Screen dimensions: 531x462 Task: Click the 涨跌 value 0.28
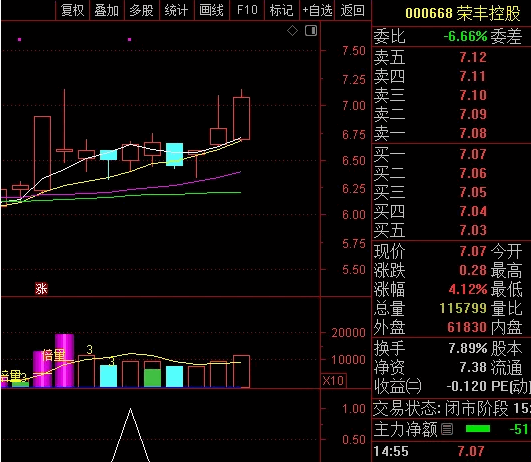(473, 270)
